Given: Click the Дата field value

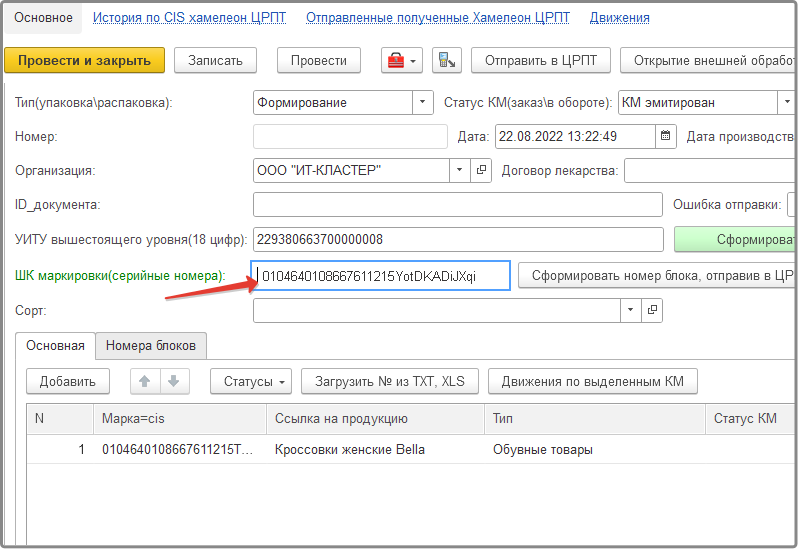Looking at the screenshot, I should click(575, 136).
